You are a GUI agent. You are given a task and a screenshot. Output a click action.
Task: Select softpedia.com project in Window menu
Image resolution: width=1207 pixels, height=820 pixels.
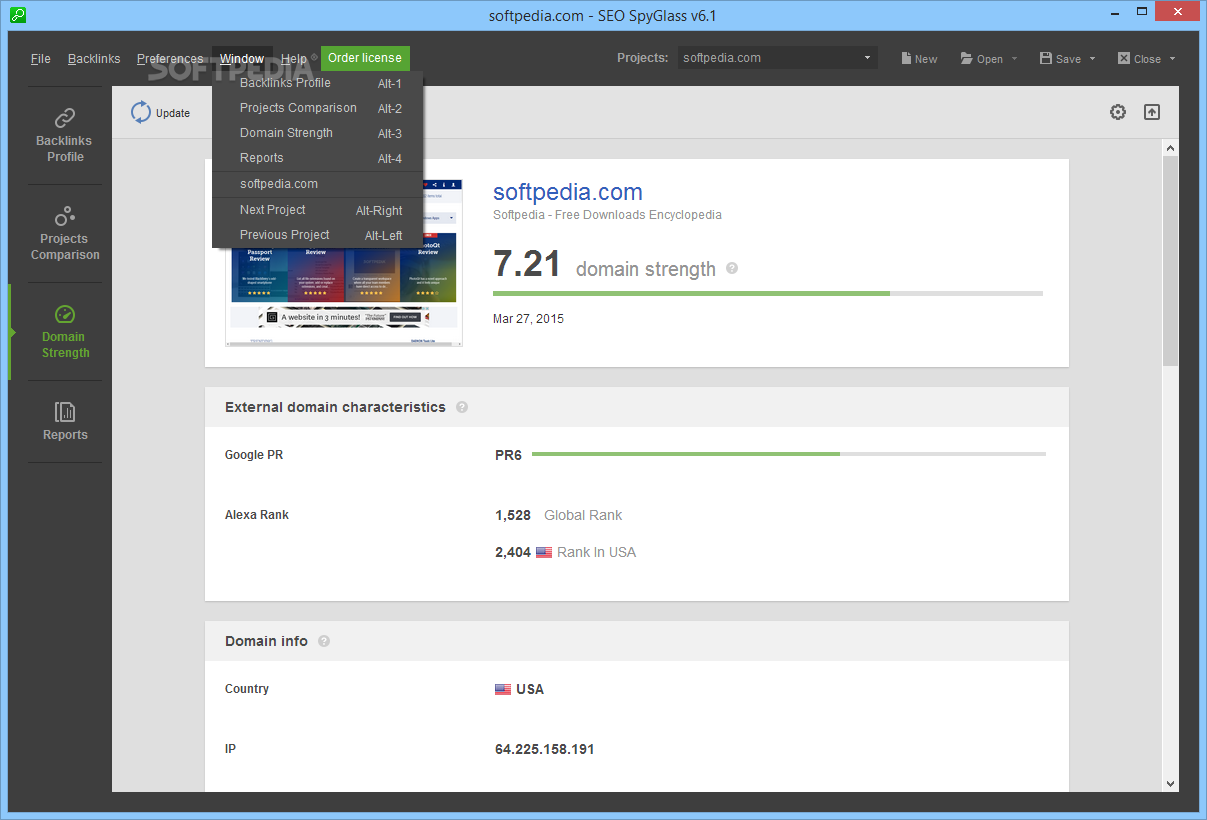pos(318,184)
